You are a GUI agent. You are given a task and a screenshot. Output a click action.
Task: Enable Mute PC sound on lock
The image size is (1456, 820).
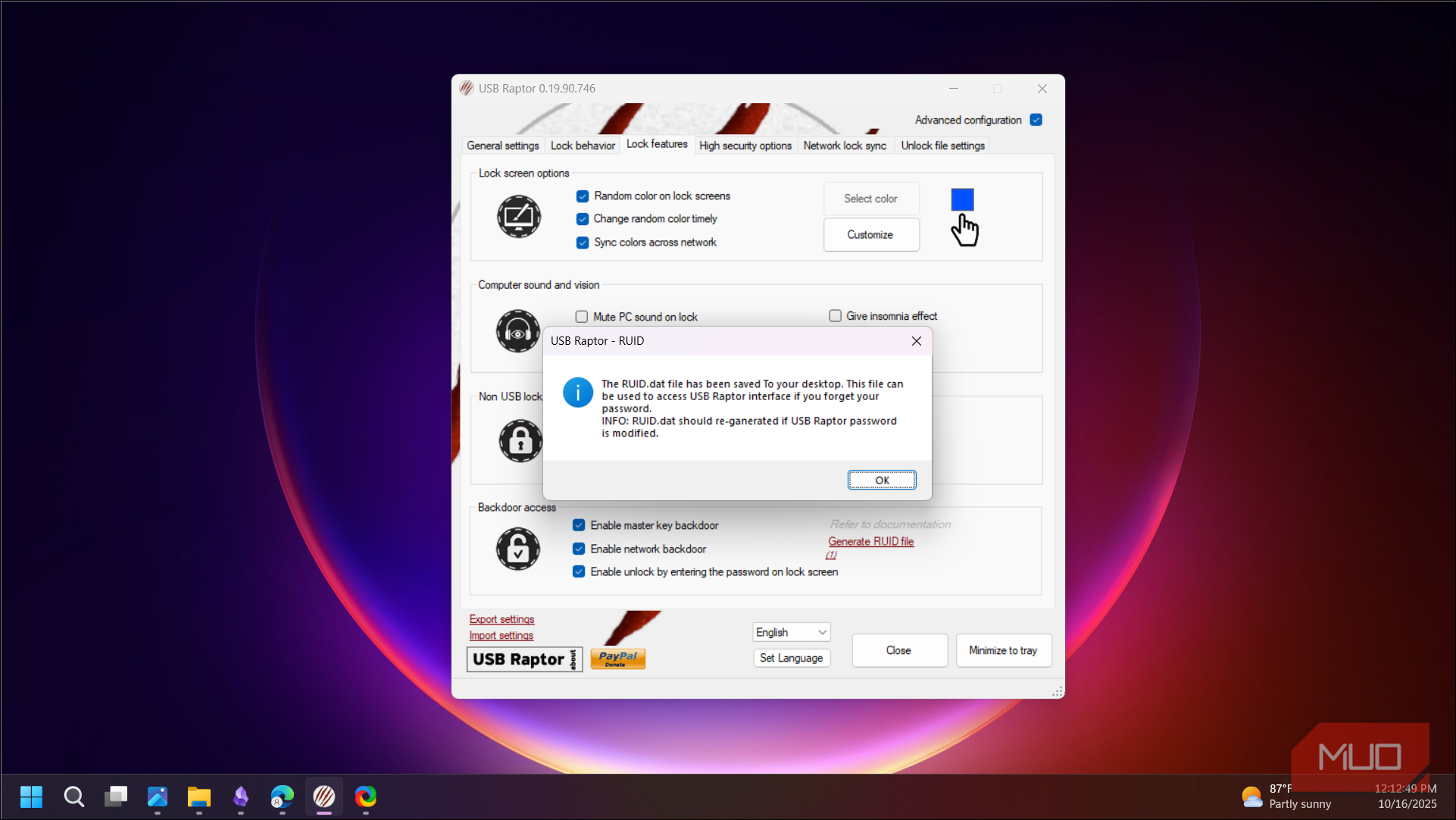click(582, 317)
